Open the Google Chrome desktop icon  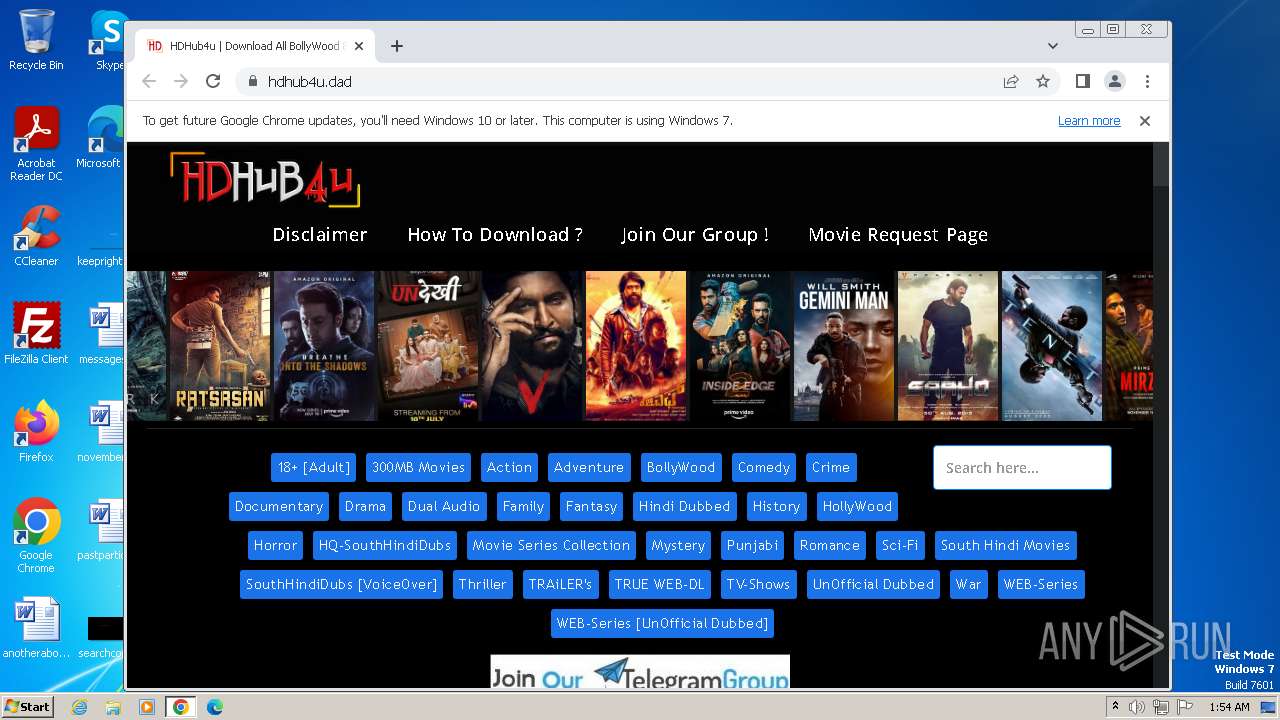36,536
